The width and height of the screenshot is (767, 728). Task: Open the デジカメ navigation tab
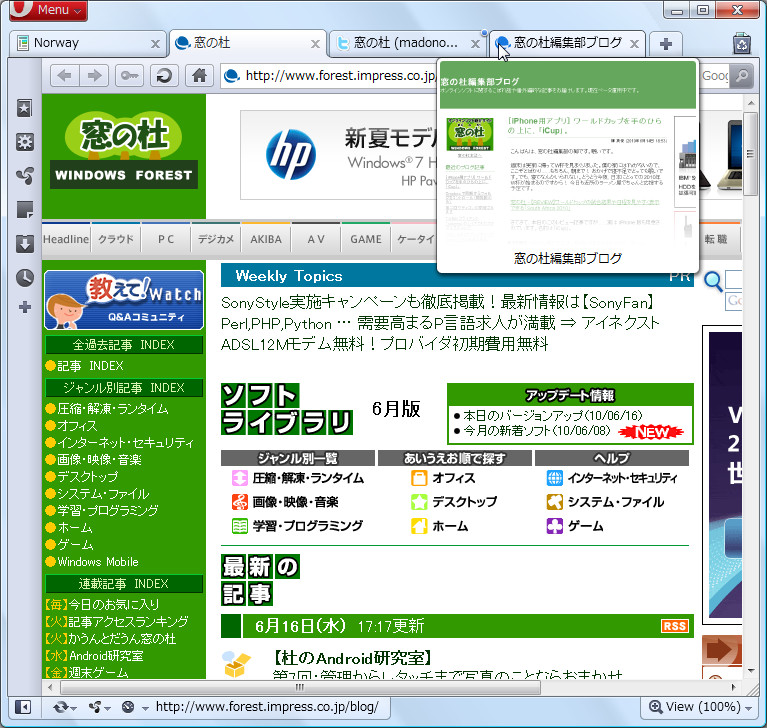[x=216, y=240]
